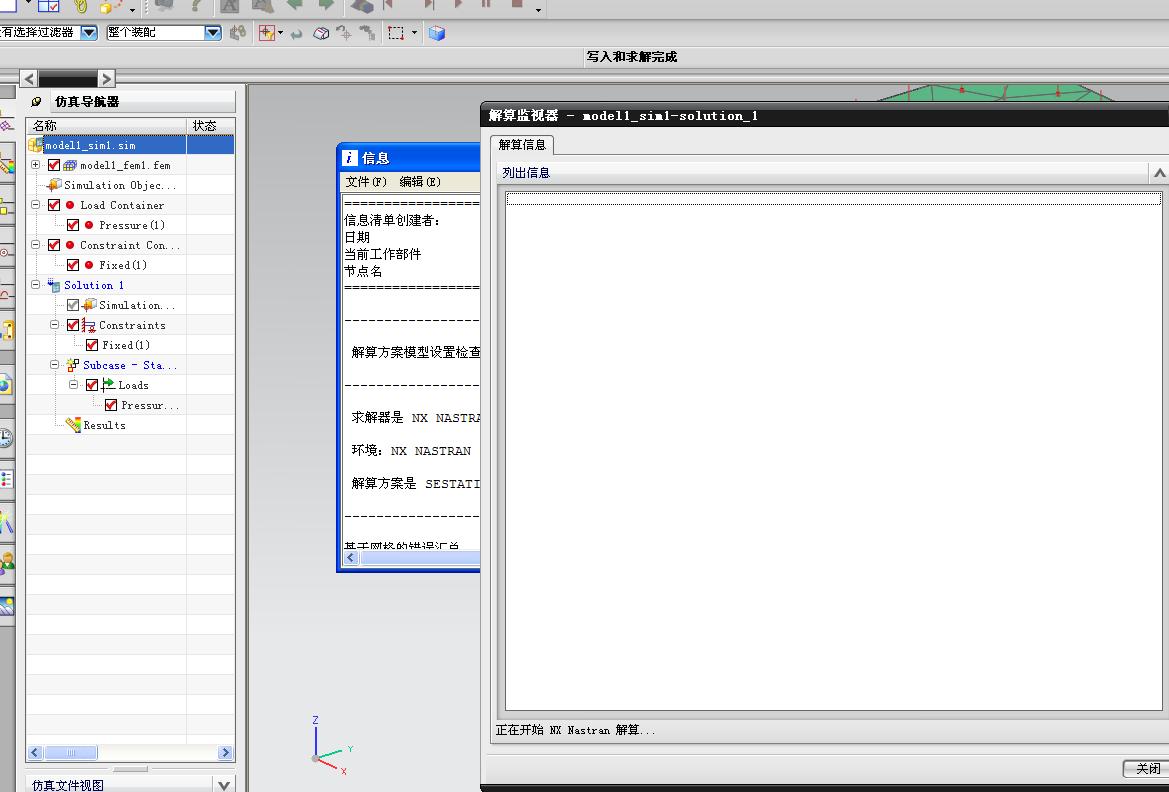Collapse the 列出信息 section
The width and height of the screenshot is (1169, 792).
(1159, 173)
